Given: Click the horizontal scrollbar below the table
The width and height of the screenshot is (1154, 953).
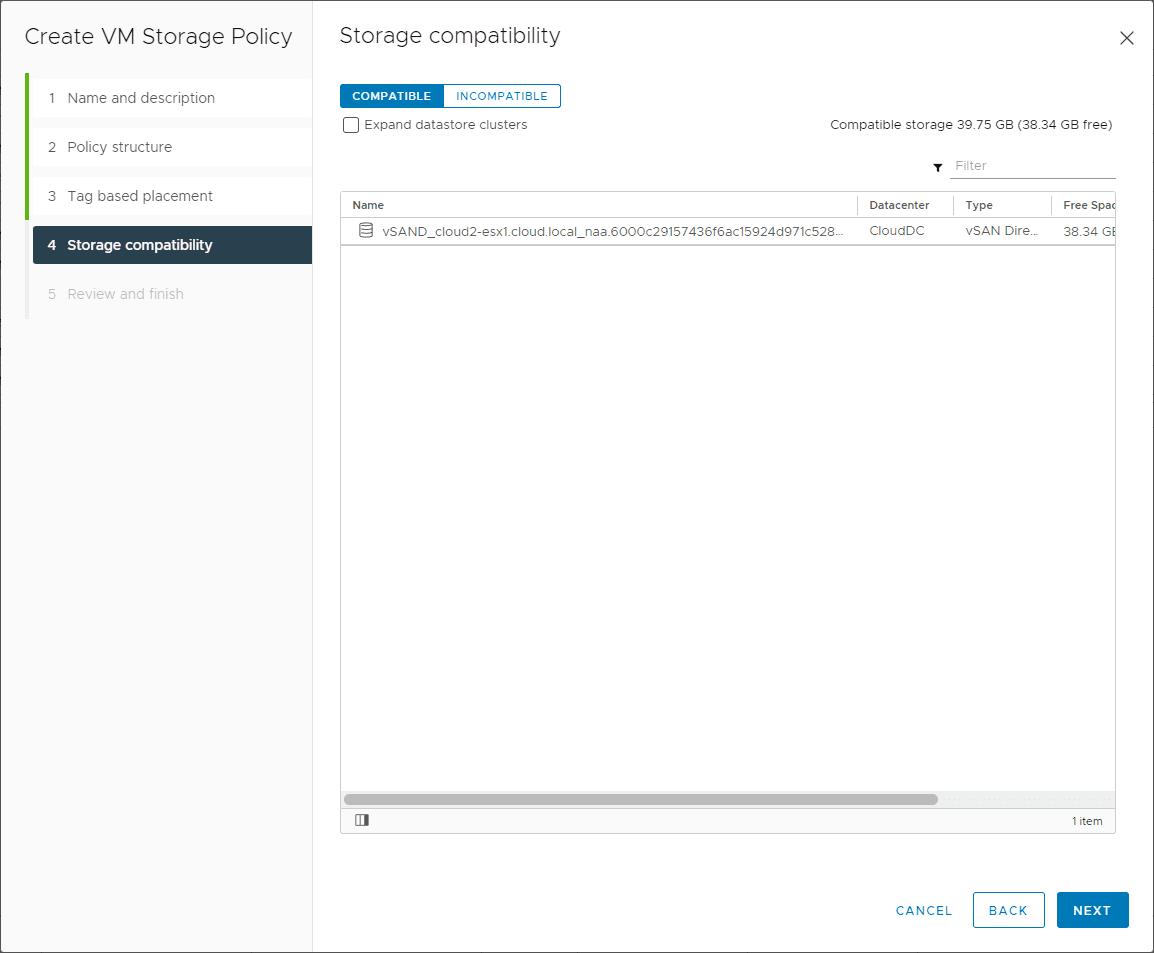Looking at the screenshot, I should [640, 799].
